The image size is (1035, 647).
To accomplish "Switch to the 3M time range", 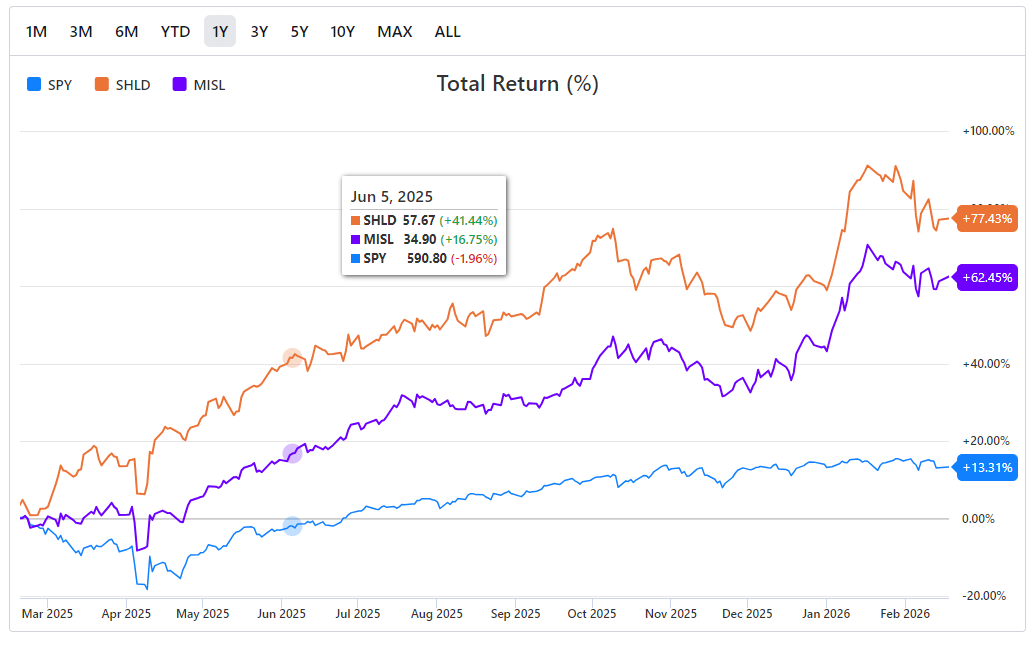I will (81, 31).
